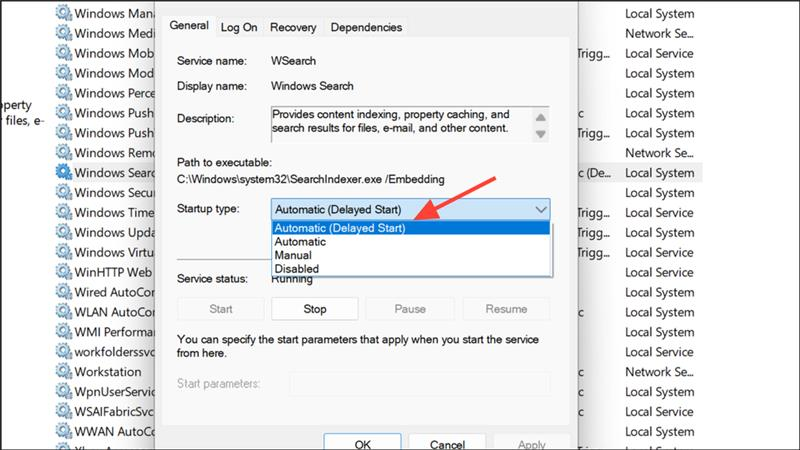The height and width of the screenshot is (450, 800).
Task: Click the WSearch service name value
Action: pos(293,61)
